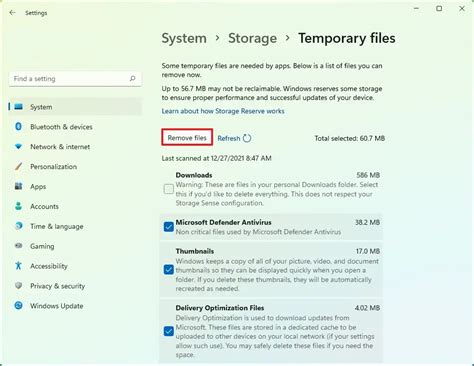The width and height of the screenshot is (474, 366).
Task: Click the Refresh circular arrow icon
Action: 247,138
